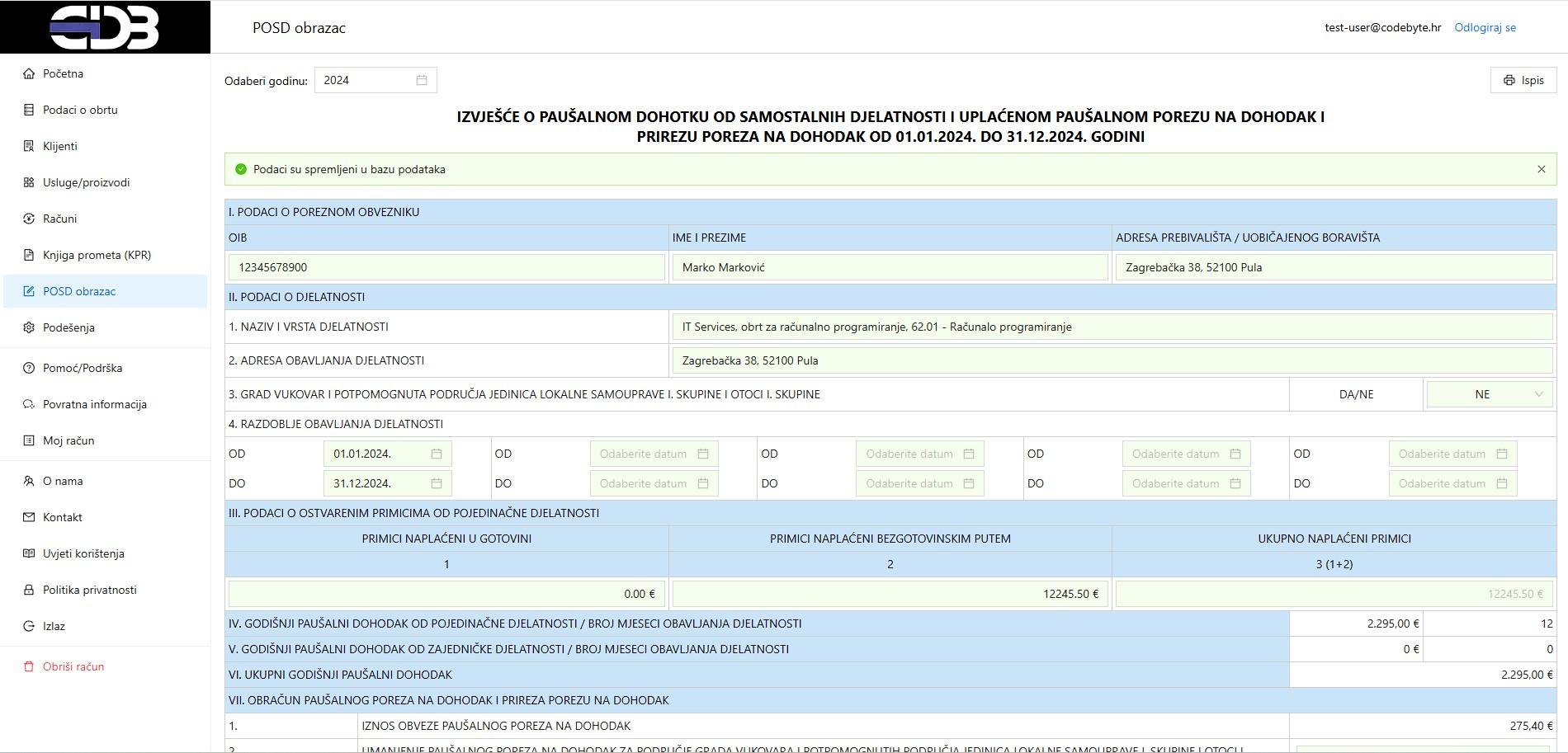Open Knjiga prometa (KPR) menu item

(x=105, y=255)
